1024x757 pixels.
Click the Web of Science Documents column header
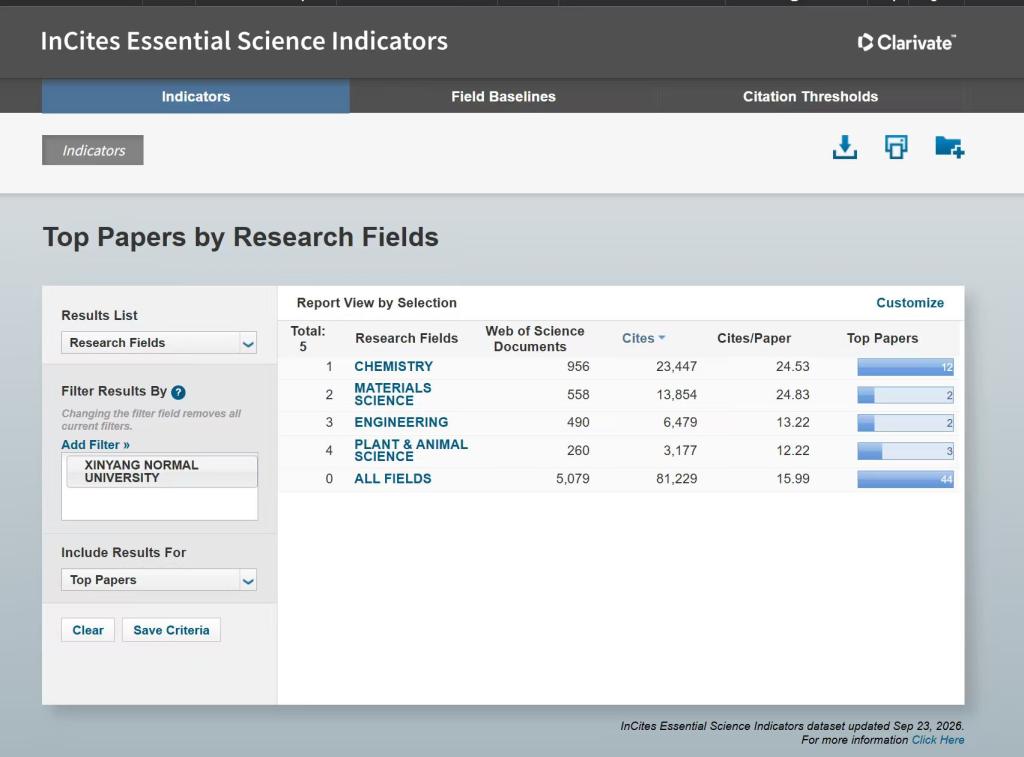point(534,339)
